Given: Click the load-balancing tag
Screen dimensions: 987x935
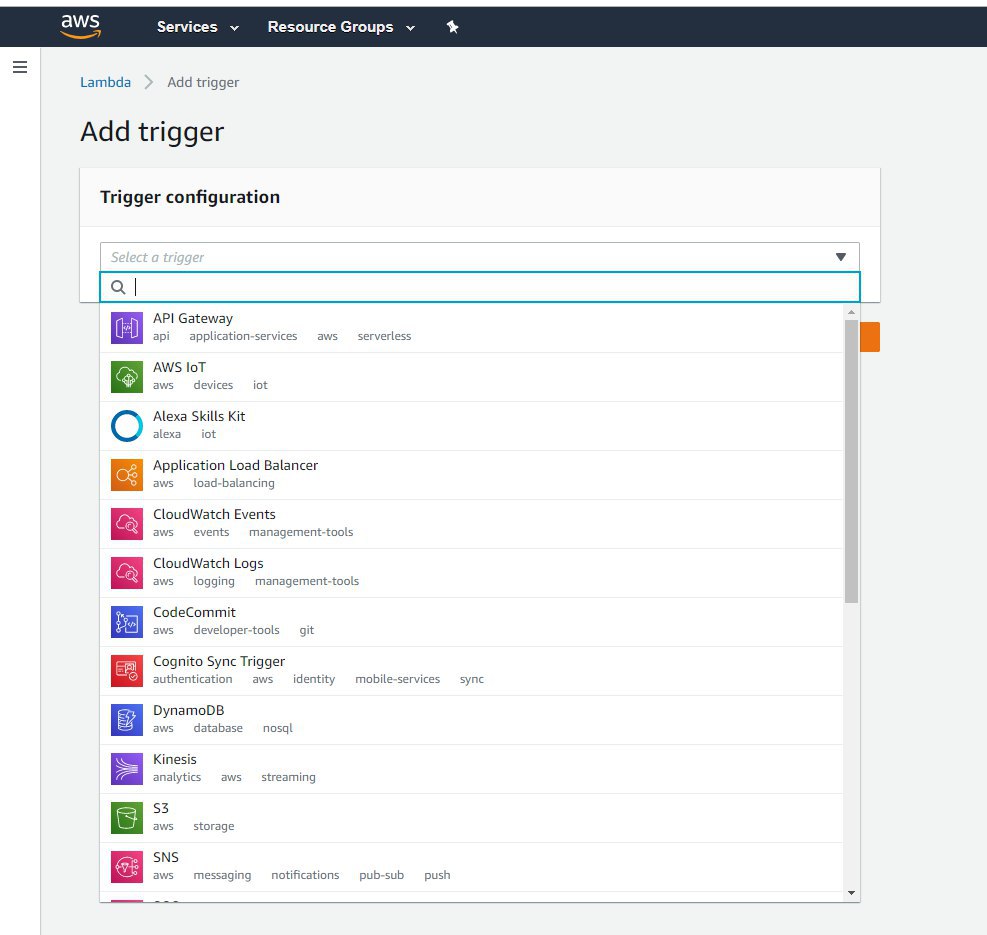Looking at the screenshot, I should pos(234,483).
